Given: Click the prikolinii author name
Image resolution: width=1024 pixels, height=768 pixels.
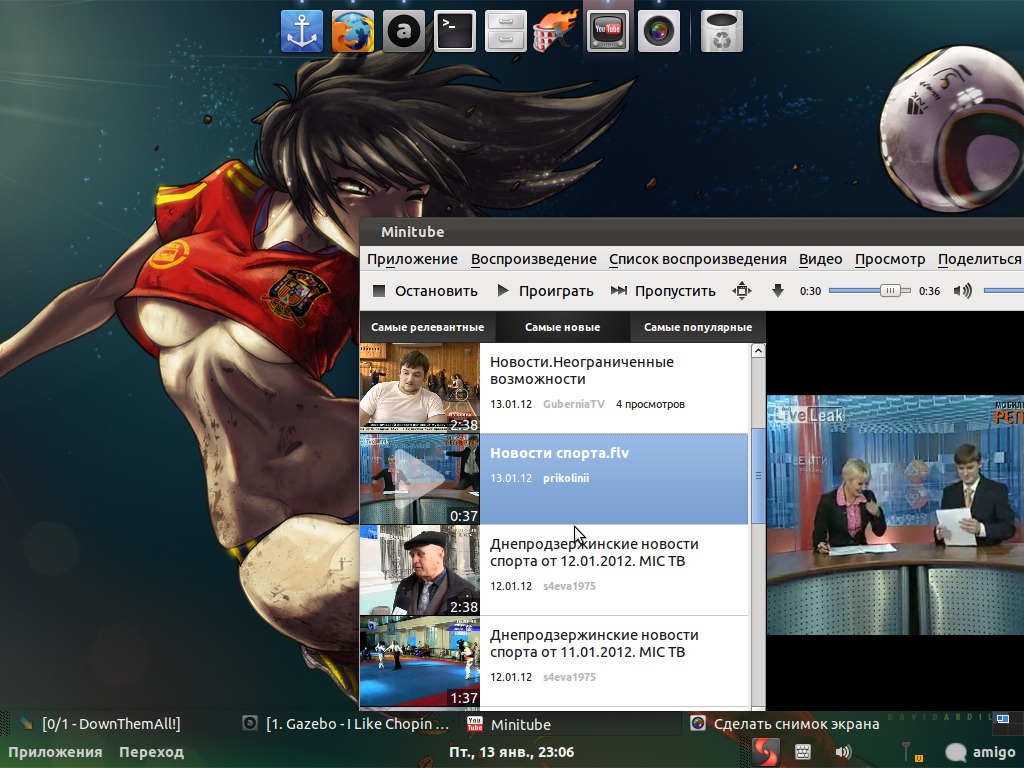Looking at the screenshot, I should [566, 478].
